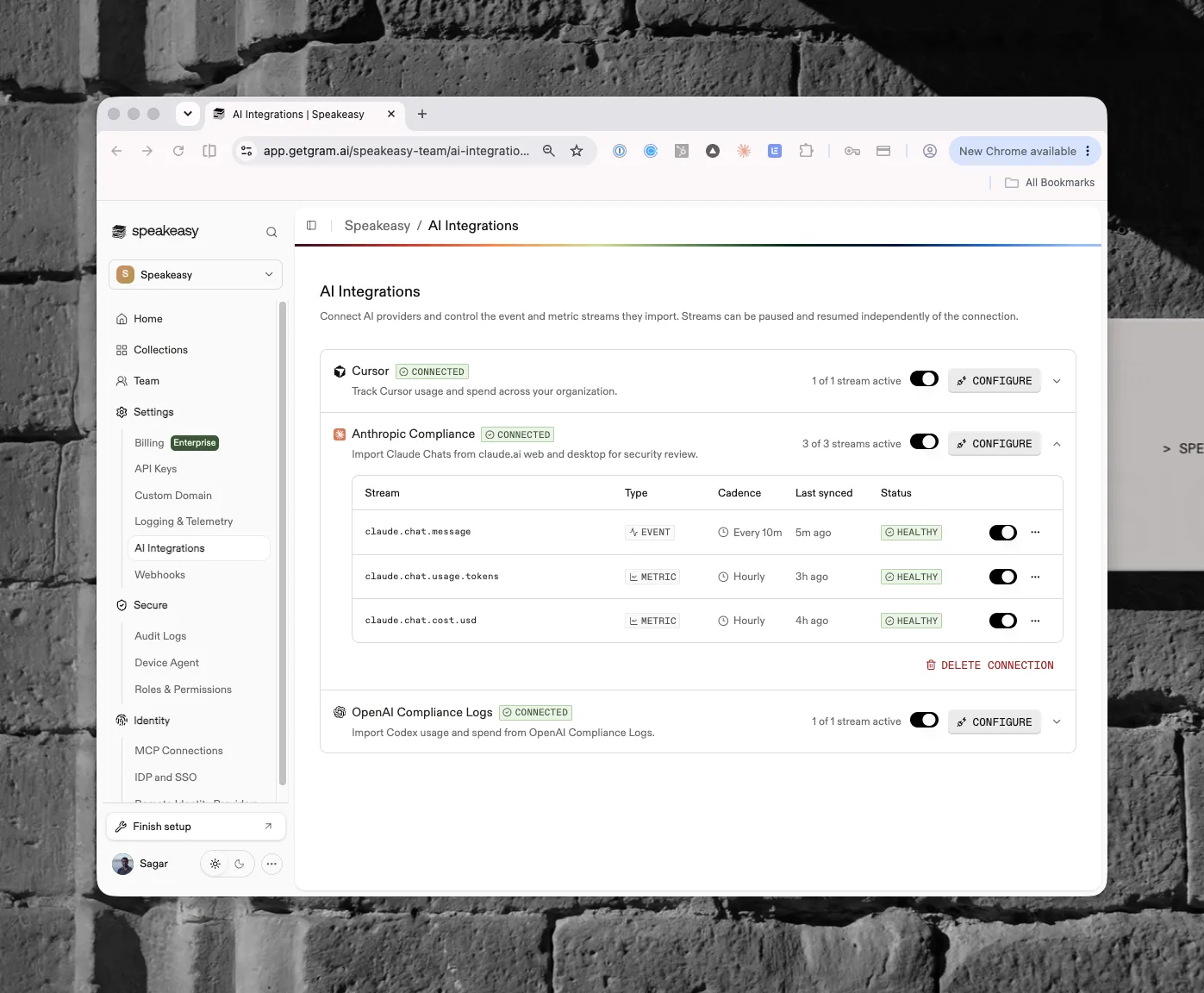Screen dimensions: 1204x993
Task: Click the browser reload icon
Action: click(178, 151)
